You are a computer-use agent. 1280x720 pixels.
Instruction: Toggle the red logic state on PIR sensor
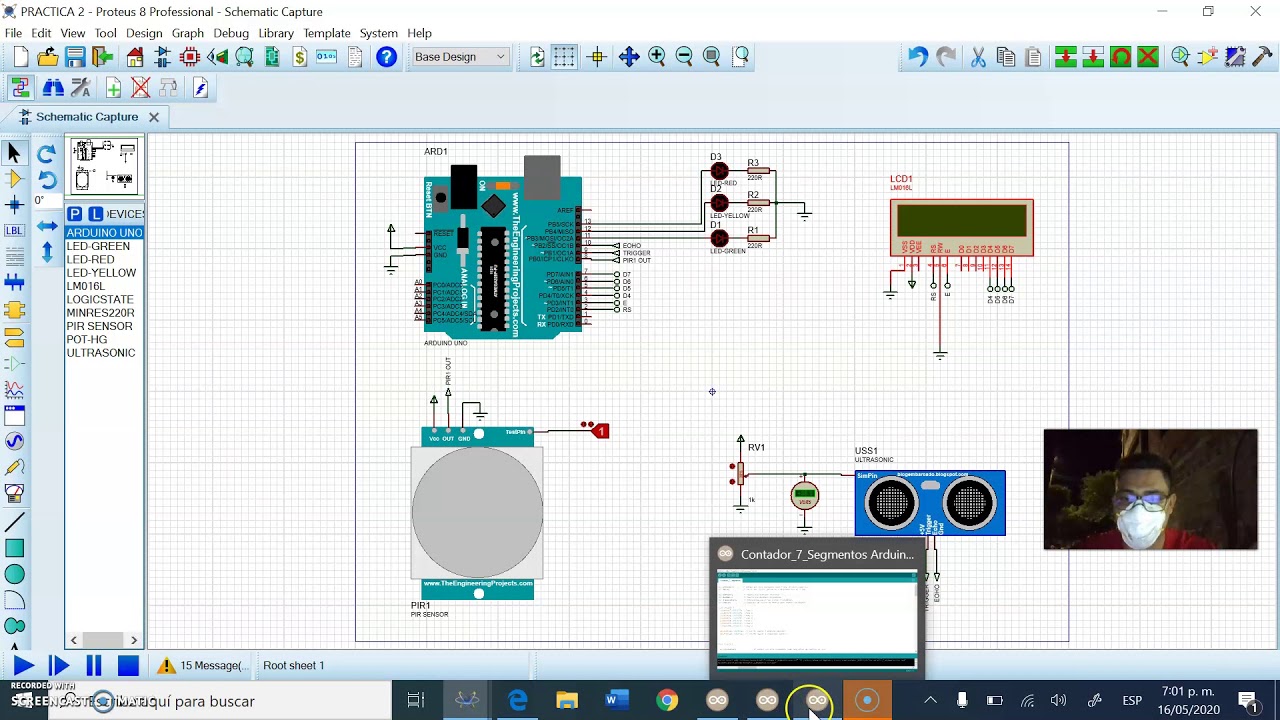(599, 431)
